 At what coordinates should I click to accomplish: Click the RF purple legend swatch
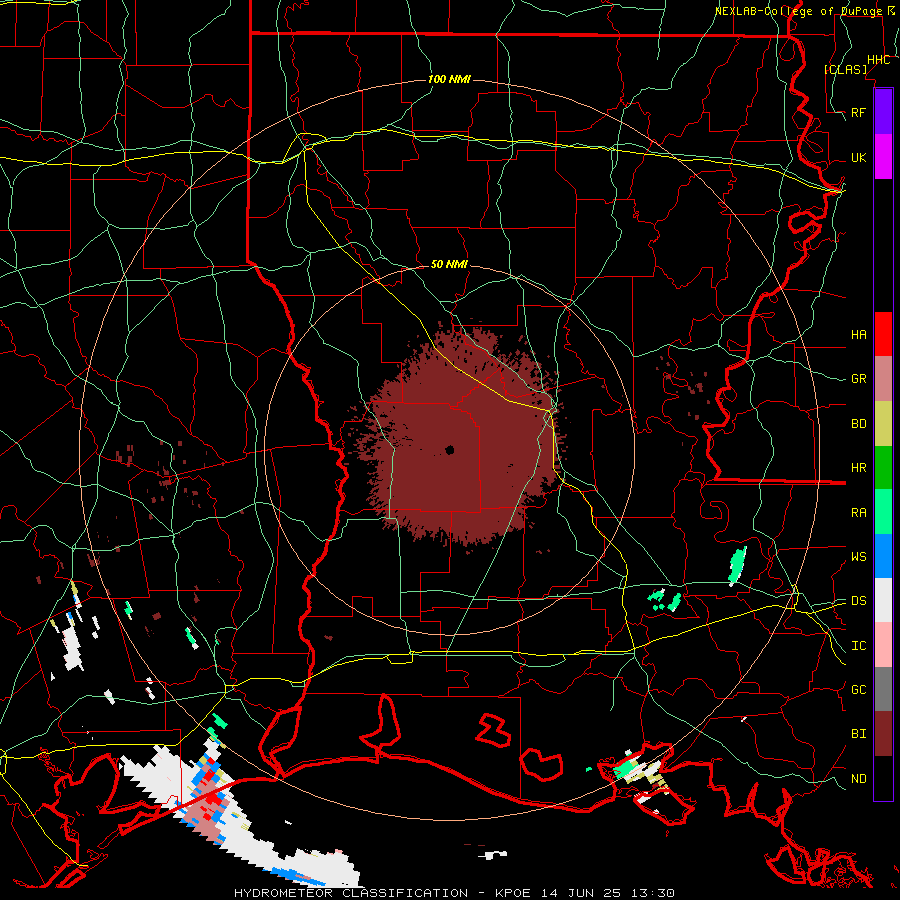[x=883, y=112]
